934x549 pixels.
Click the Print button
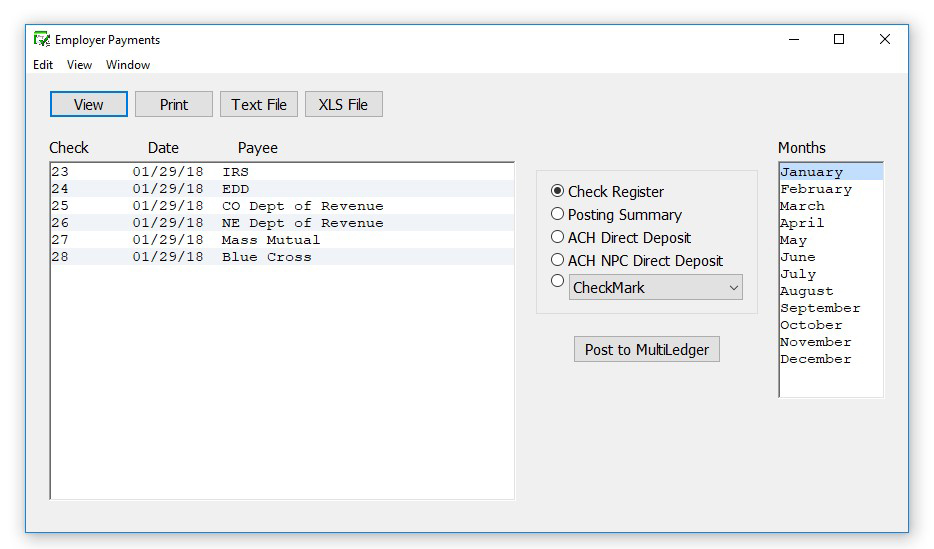174,104
